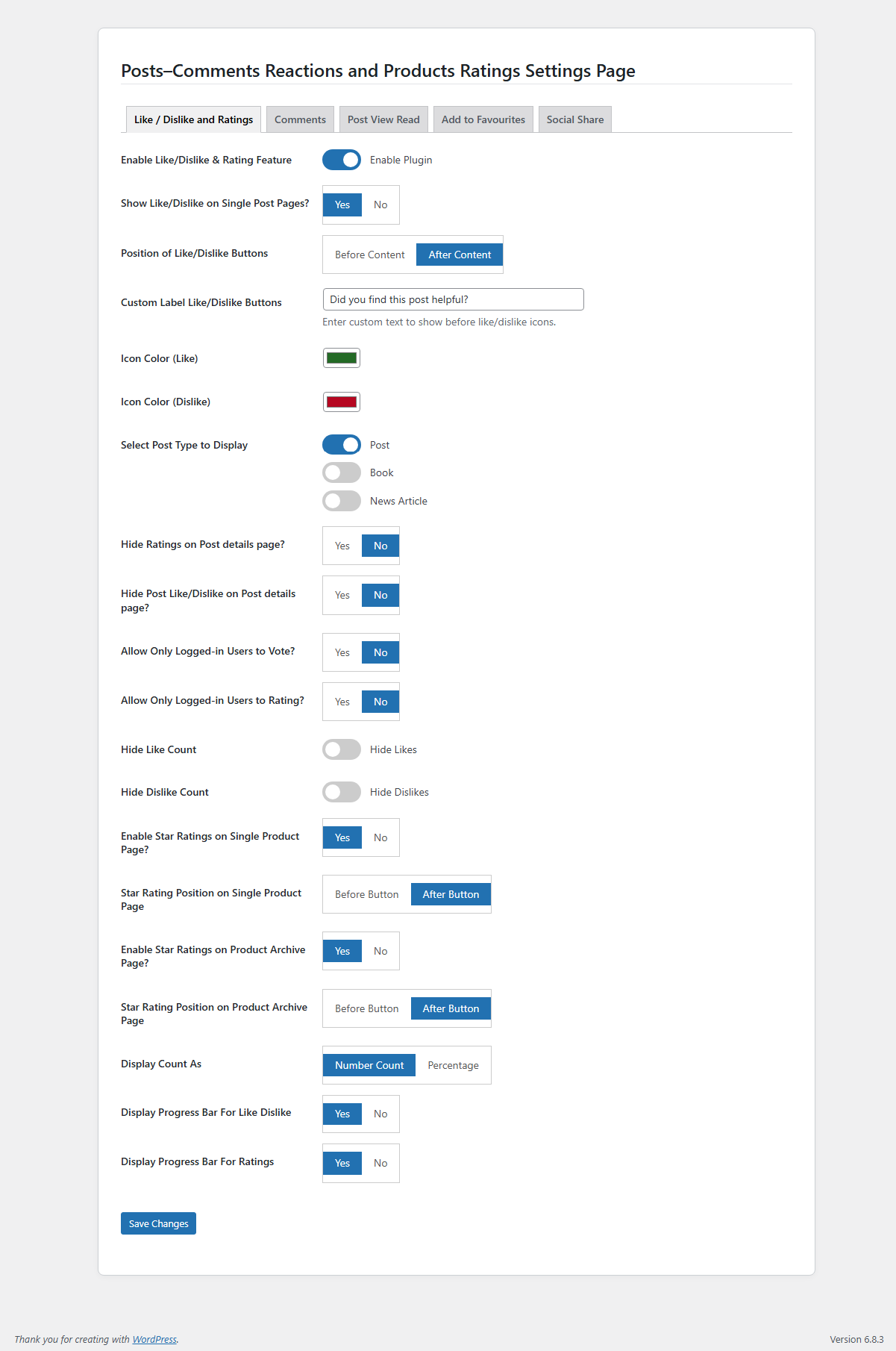Image resolution: width=896 pixels, height=1351 pixels.
Task: Toggle the Enable Plugin switch
Action: click(342, 160)
